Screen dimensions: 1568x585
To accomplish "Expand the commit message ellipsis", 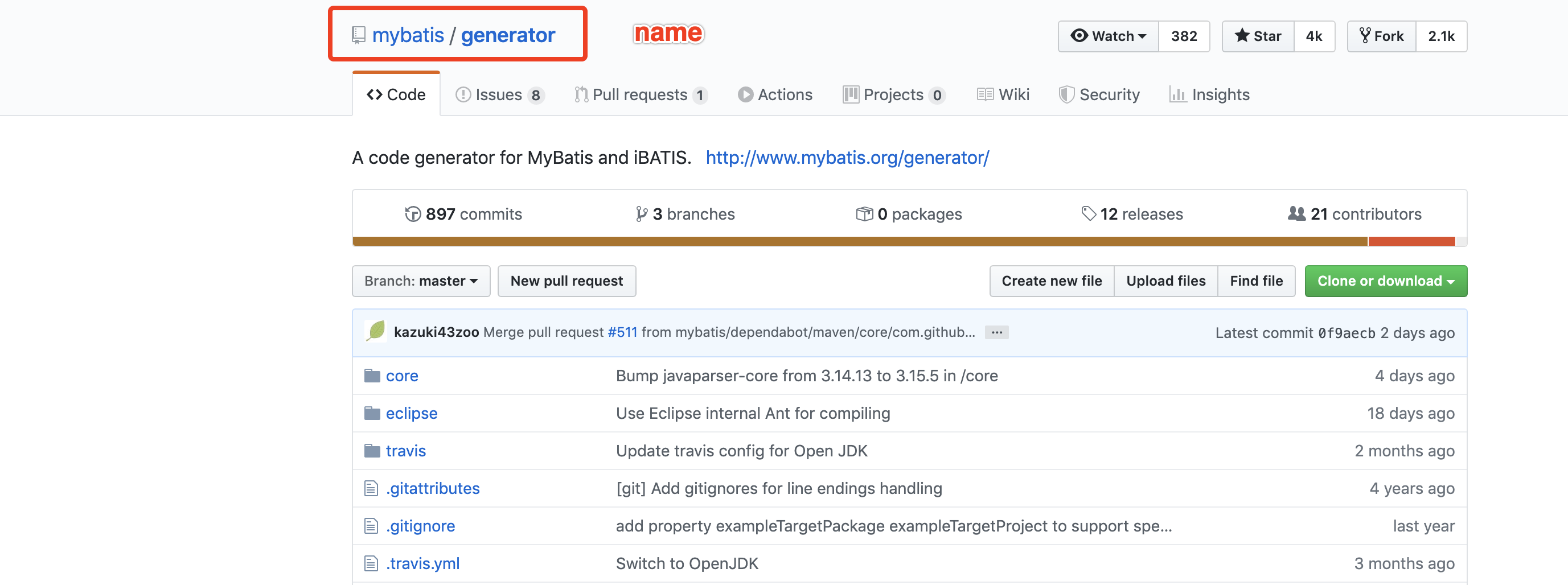I will (996, 333).
